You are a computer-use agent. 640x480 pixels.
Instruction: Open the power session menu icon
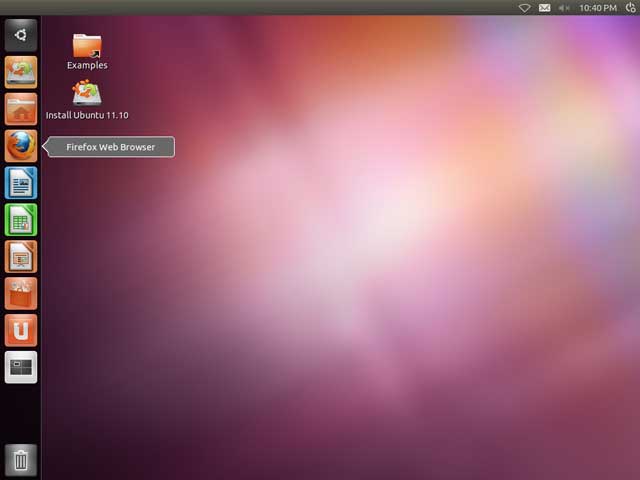[x=631, y=7]
